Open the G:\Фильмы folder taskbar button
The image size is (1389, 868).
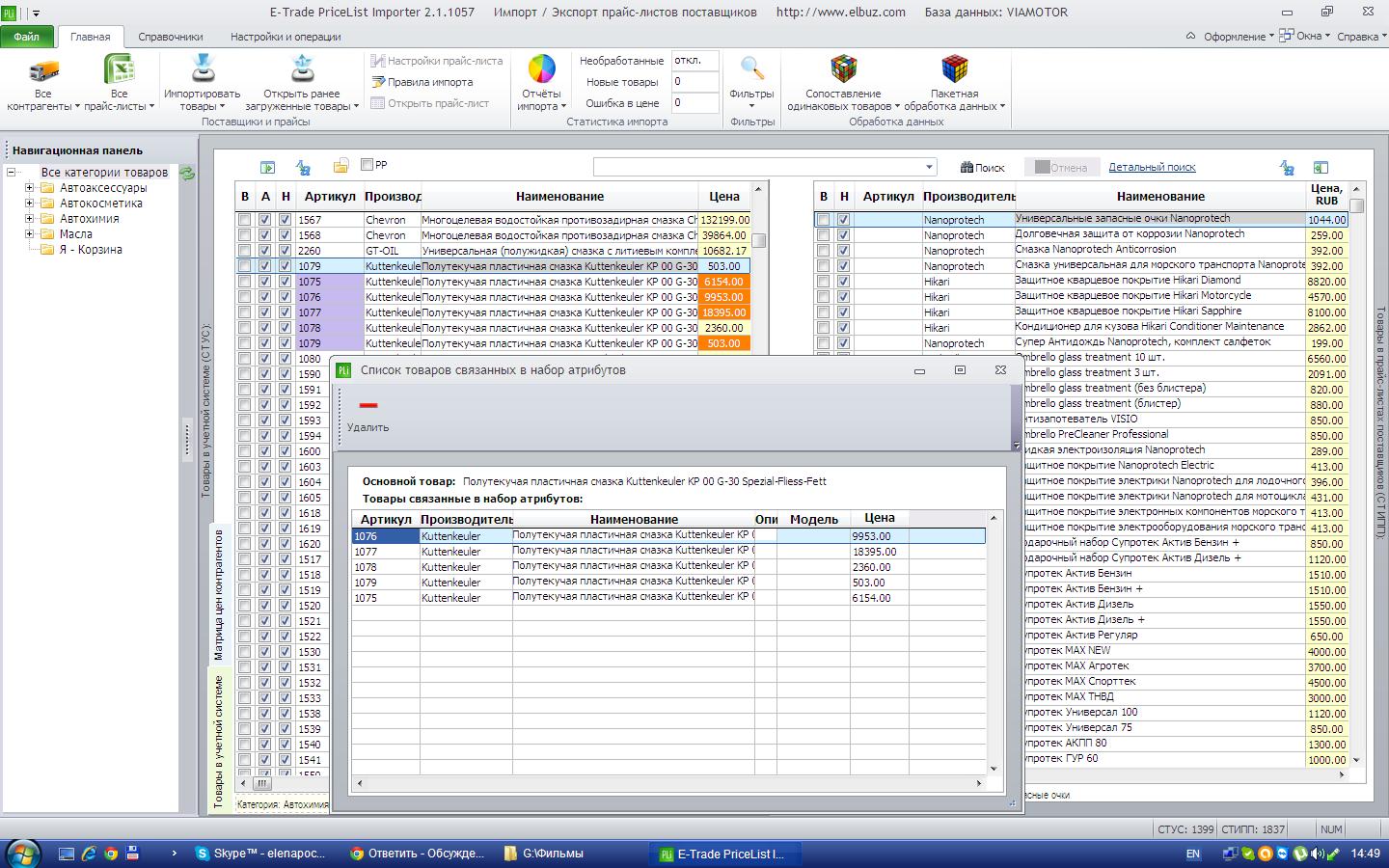click(x=570, y=854)
